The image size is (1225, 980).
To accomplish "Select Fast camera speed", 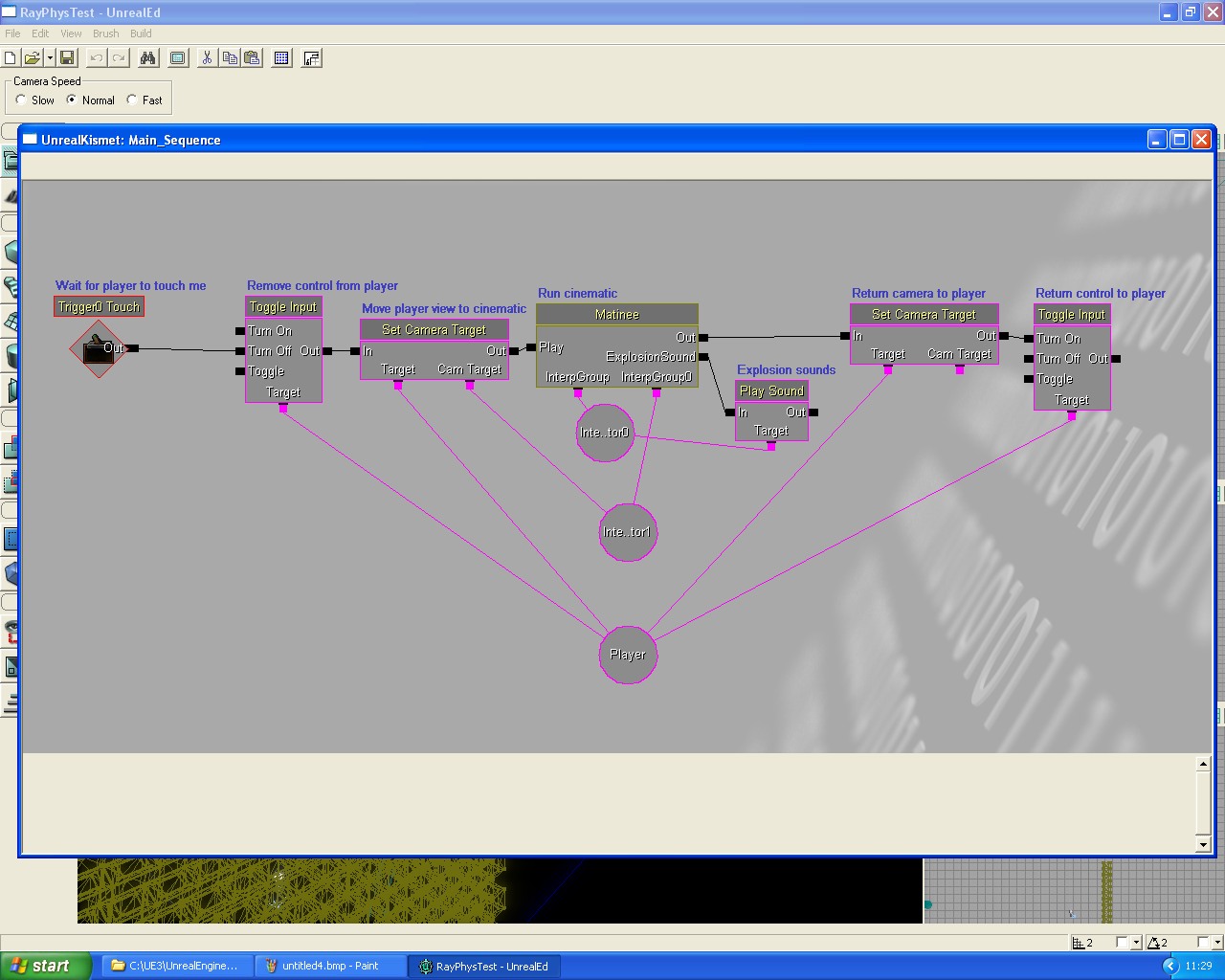I will coord(132,100).
